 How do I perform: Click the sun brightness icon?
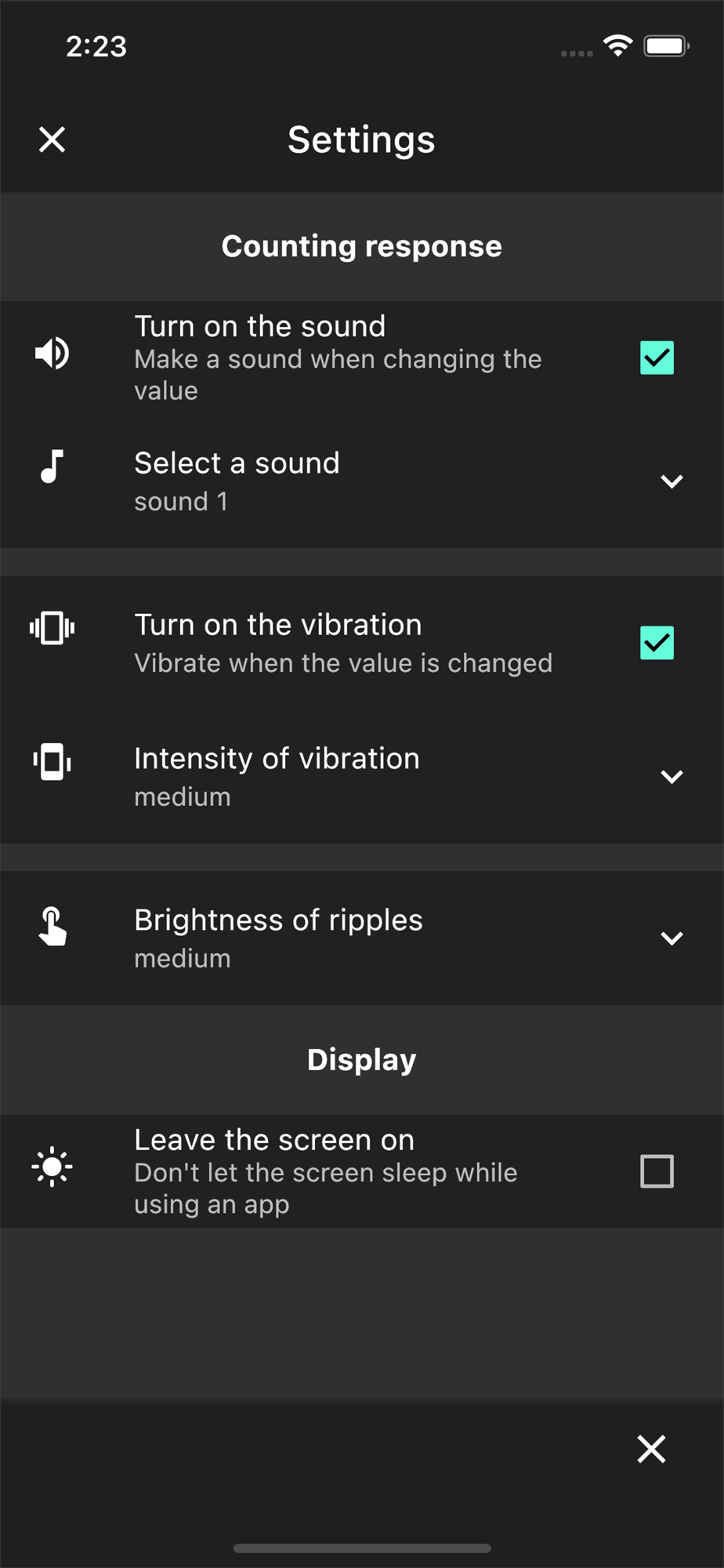tap(52, 1167)
